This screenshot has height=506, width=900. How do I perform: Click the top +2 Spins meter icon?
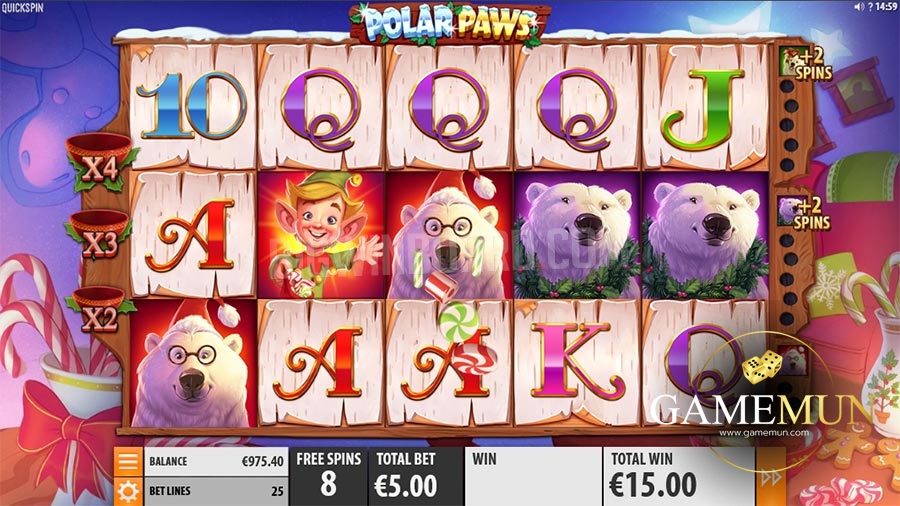pyautogui.click(x=805, y=63)
